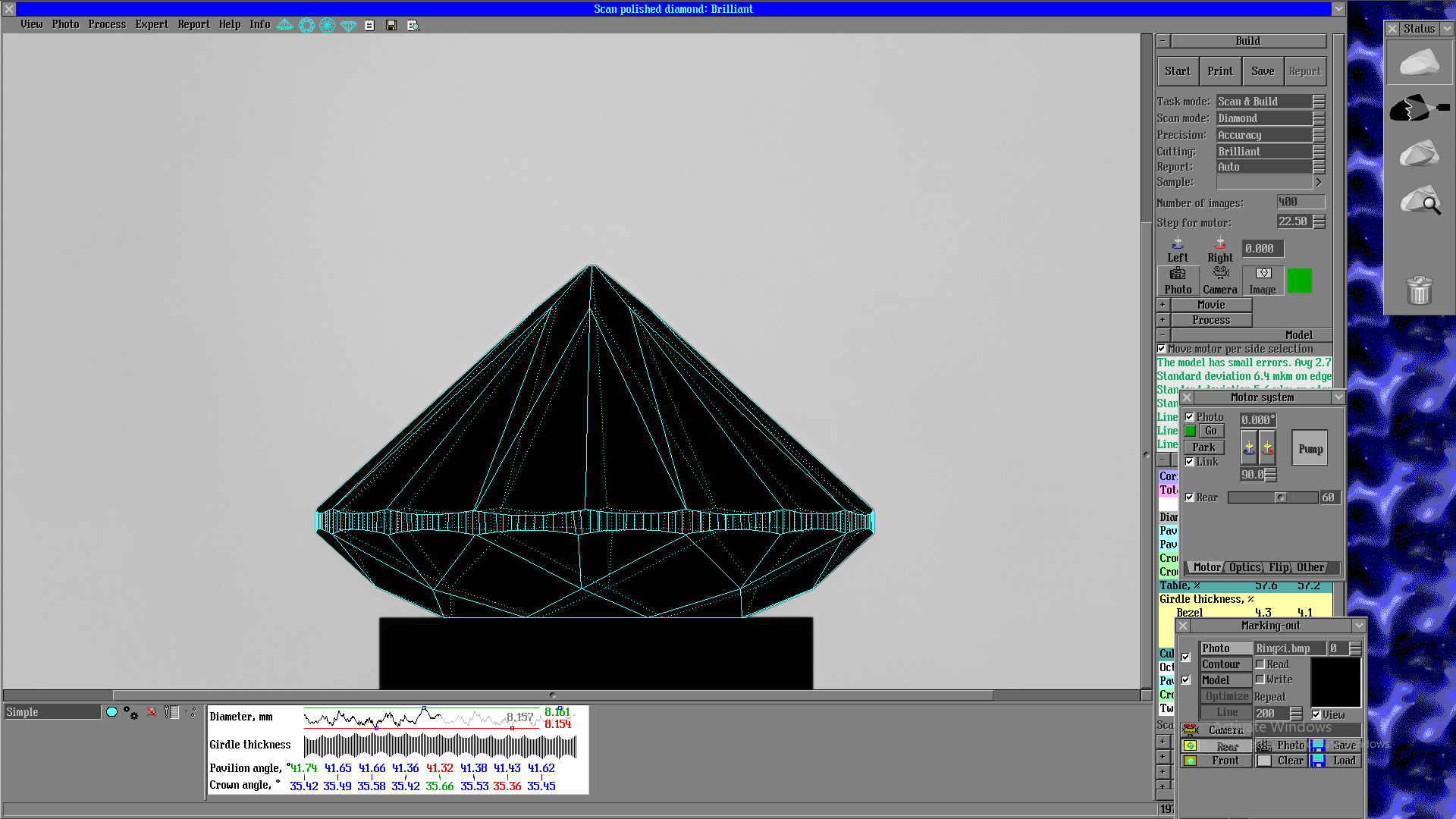
Task: Toggle Move motor per side selection
Action: click(x=1162, y=349)
